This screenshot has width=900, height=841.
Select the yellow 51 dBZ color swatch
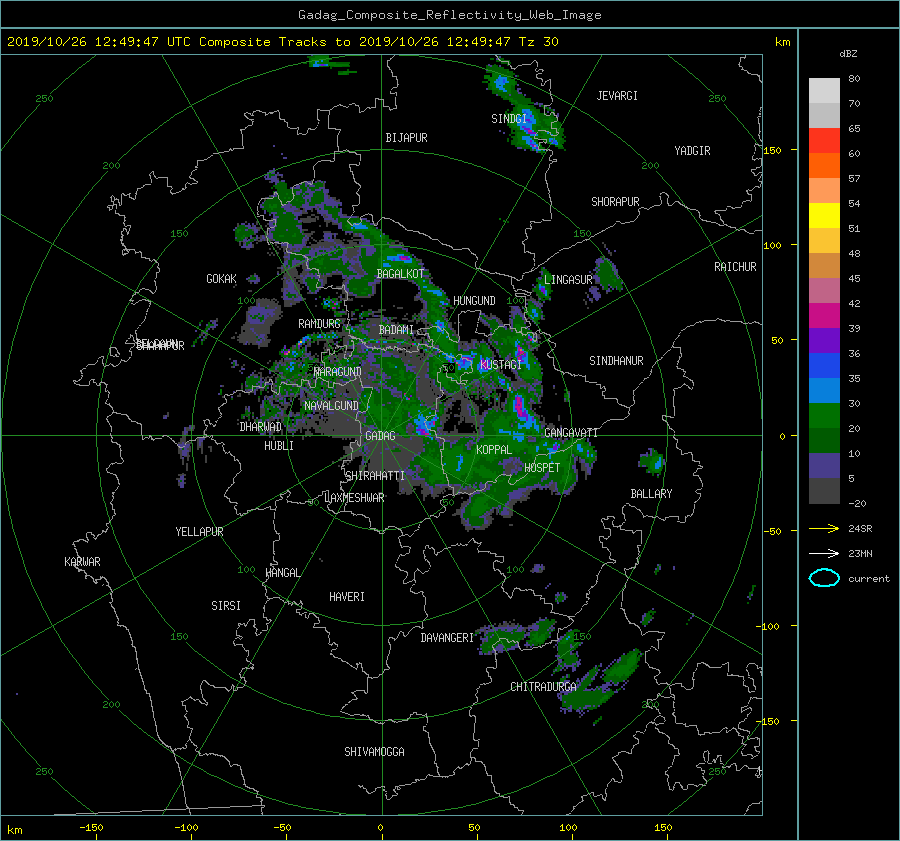click(824, 216)
